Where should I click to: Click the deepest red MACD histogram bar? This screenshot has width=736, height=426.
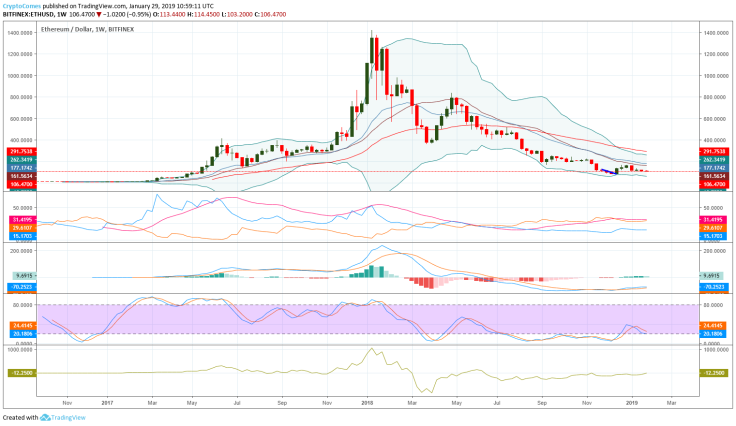[431, 283]
